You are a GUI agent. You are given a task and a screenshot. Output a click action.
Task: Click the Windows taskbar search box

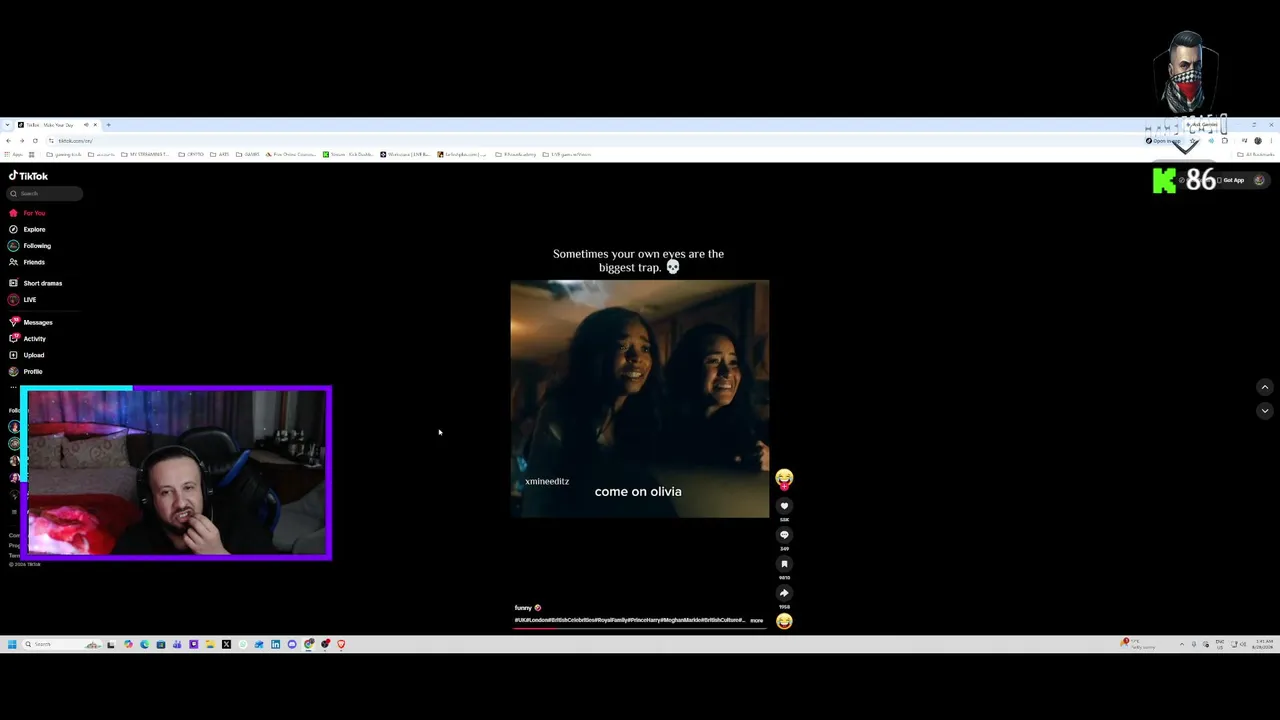point(60,644)
